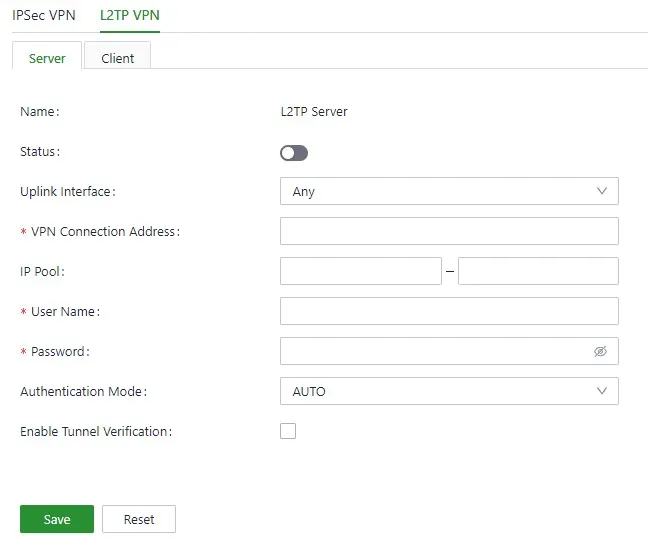Open the Uplink Interface dropdown

[x=449, y=191]
